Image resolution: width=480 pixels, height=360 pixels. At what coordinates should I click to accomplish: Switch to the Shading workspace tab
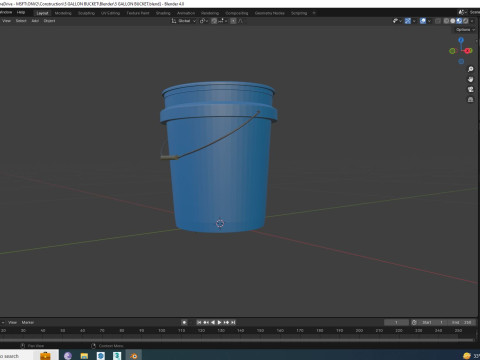tap(163, 13)
